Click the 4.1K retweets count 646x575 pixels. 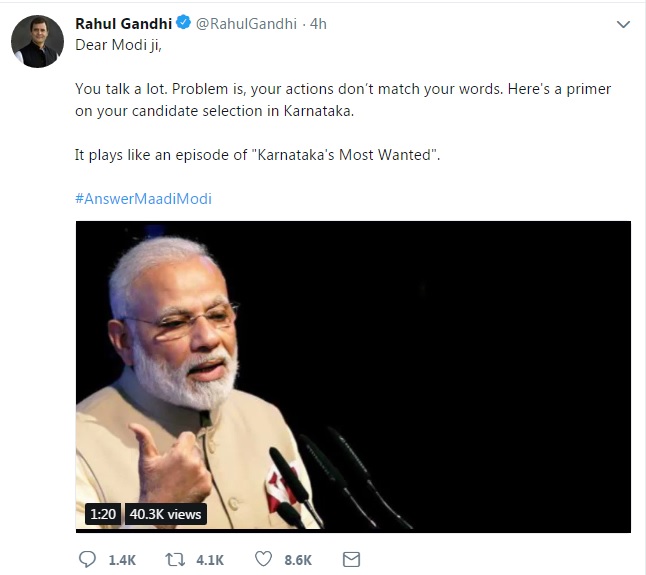(x=209, y=561)
